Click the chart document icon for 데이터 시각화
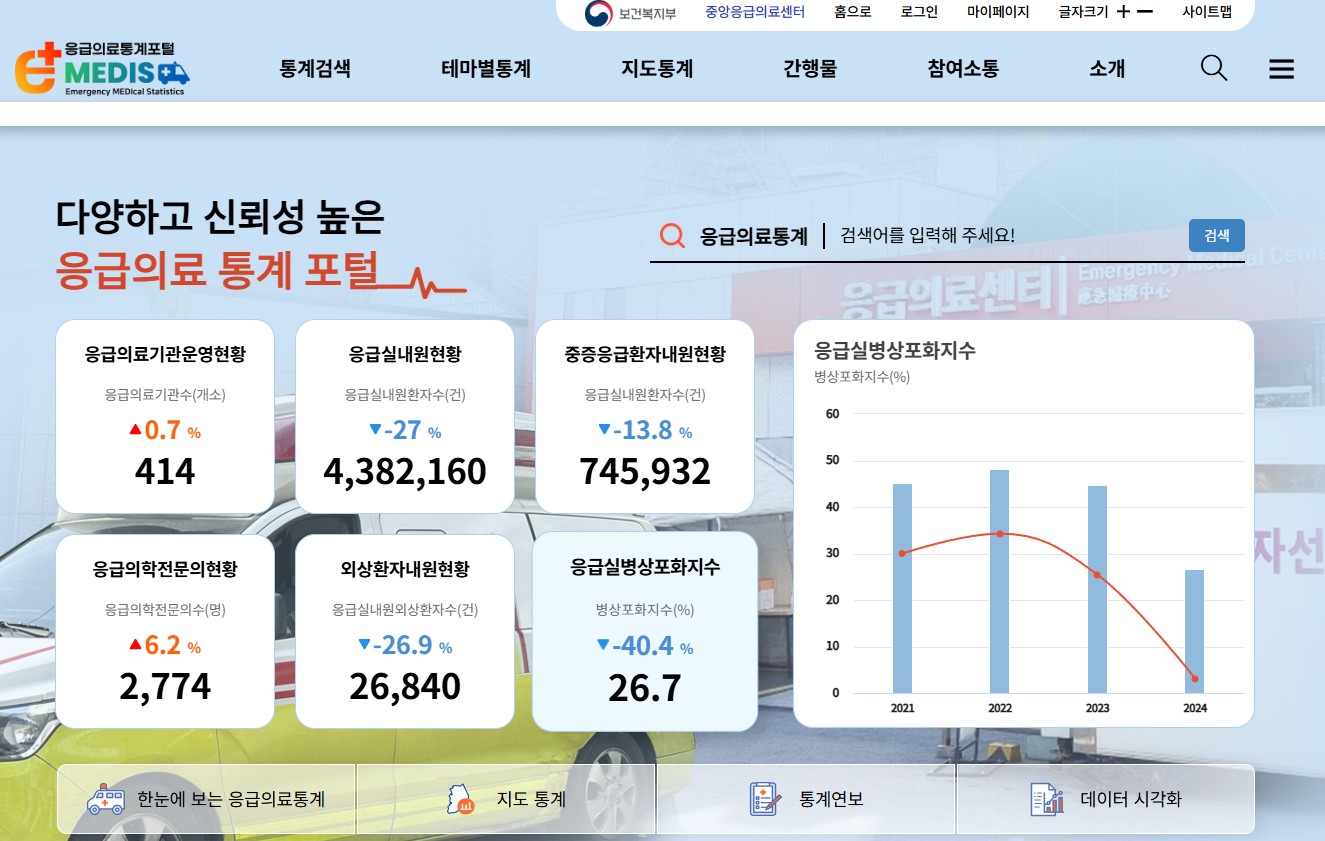Viewport: 1325px width, 841px height. (1046, 799)
